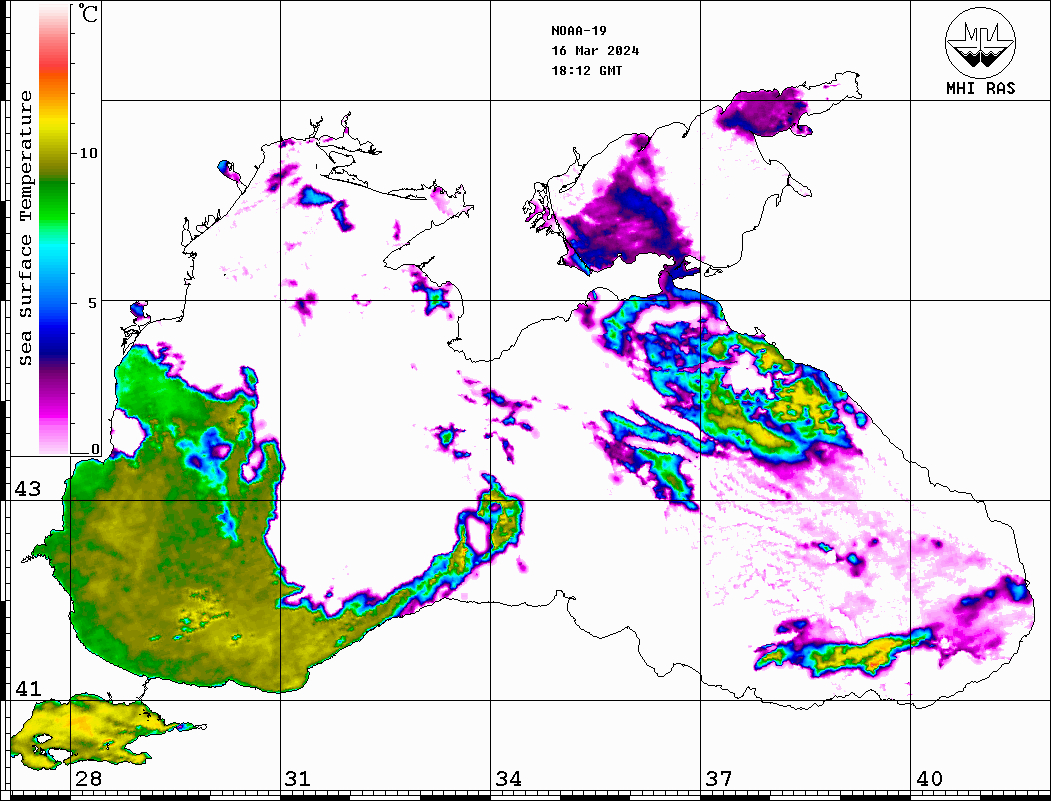Click the time stamp '18:12 GMT'
The height and width of the screenshot is (801, 1051).
[587, 70]
